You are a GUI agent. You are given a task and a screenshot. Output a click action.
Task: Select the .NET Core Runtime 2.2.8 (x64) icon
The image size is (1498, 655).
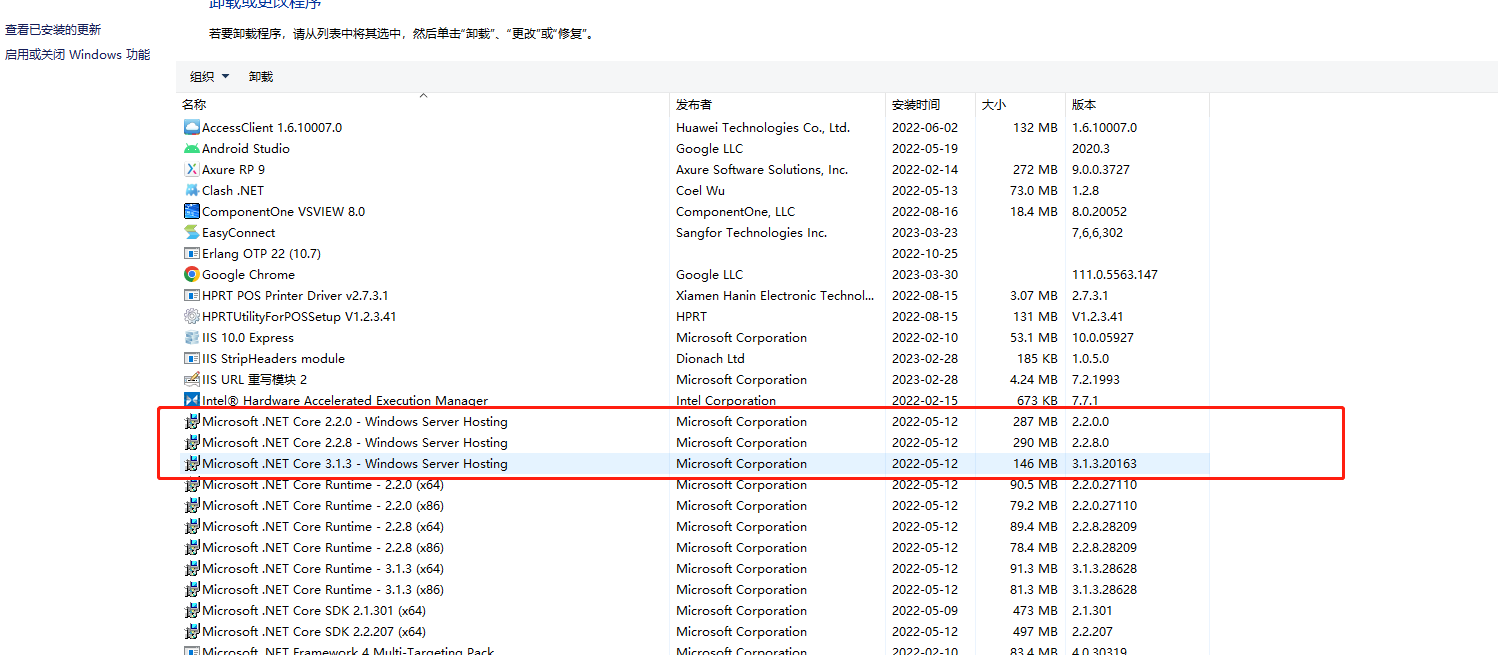192,526
